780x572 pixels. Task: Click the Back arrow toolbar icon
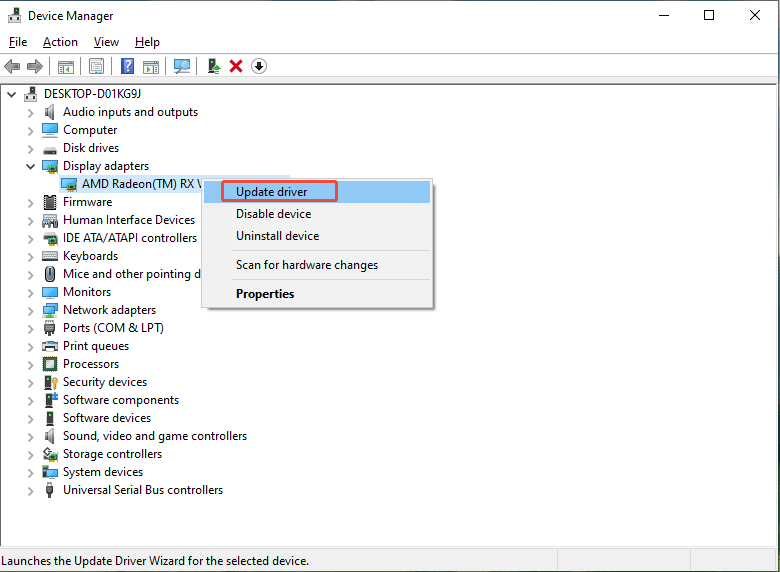pyautogui.click(x=12, y=66)
